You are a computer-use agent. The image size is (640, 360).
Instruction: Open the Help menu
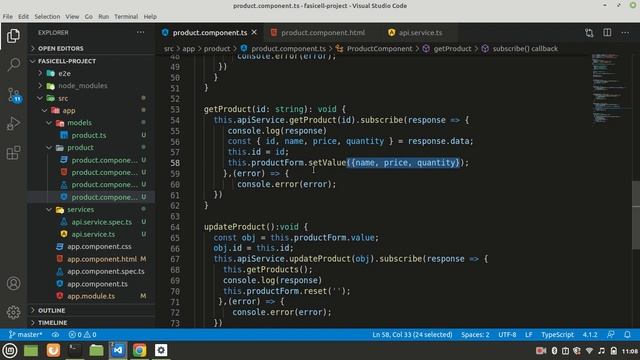coord(150,16)
